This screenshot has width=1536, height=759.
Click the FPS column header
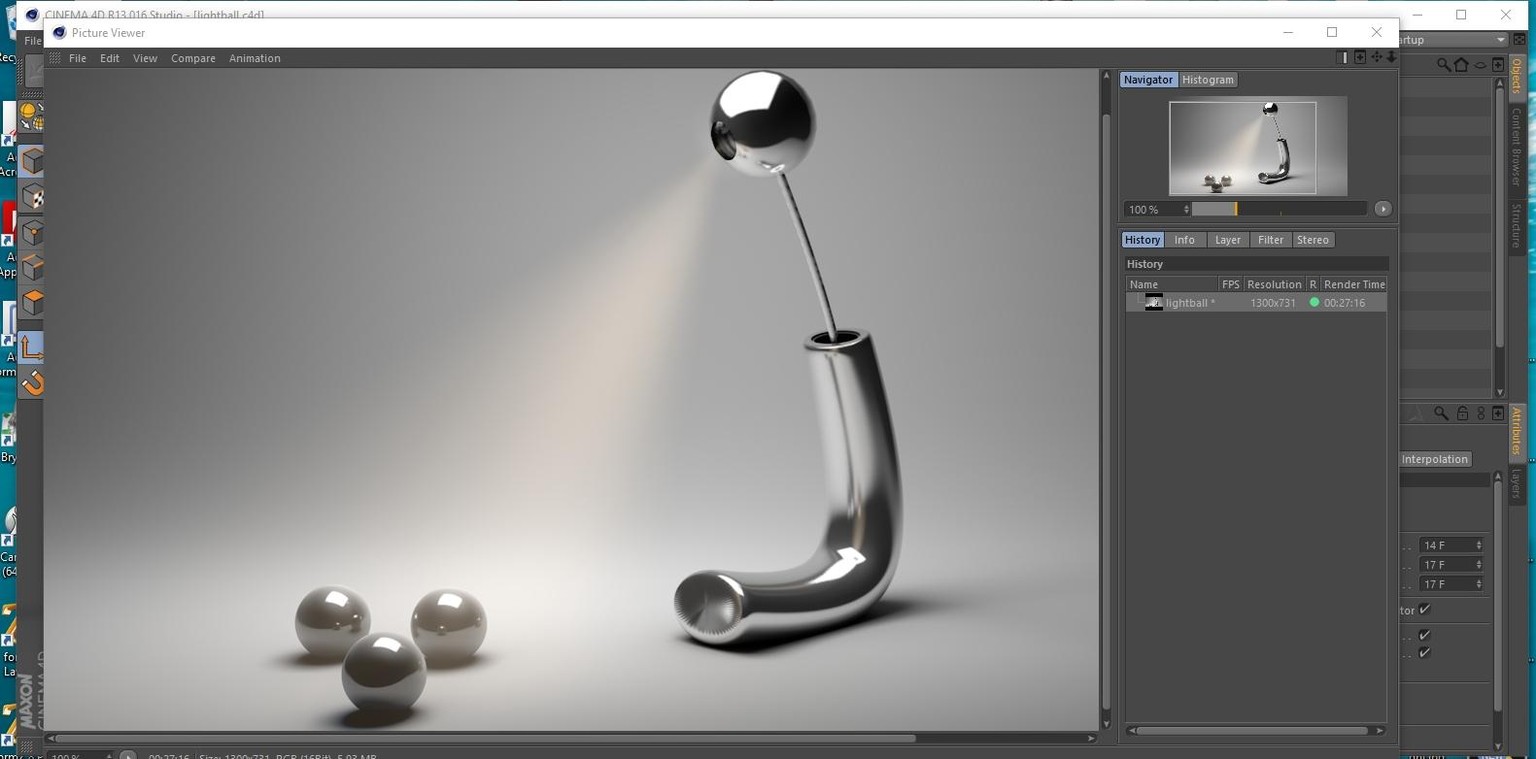pyautogui.click(x=1231, y=285)
